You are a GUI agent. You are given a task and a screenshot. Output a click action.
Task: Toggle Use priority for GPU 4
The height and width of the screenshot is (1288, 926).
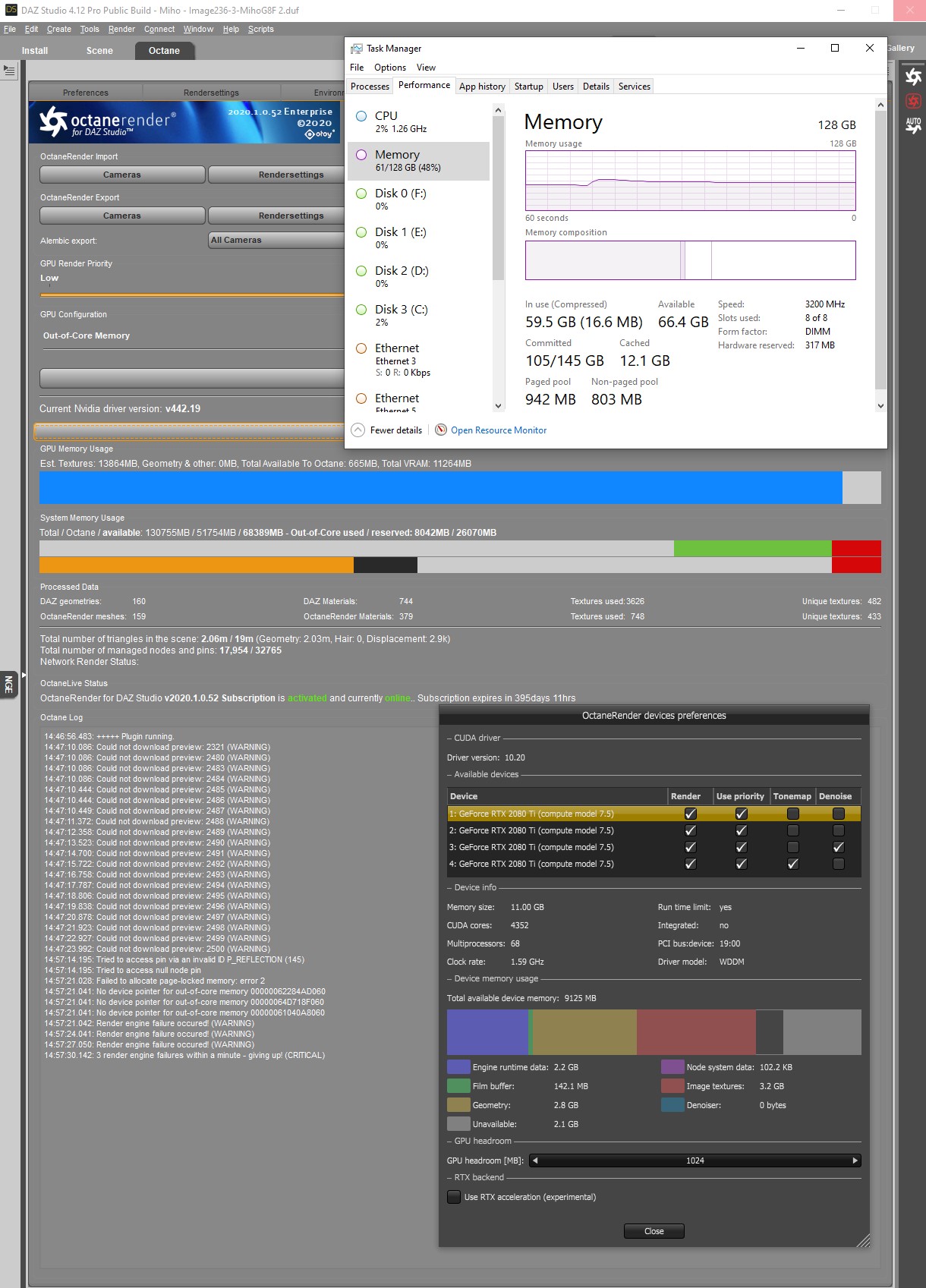(x=742, y=864)
